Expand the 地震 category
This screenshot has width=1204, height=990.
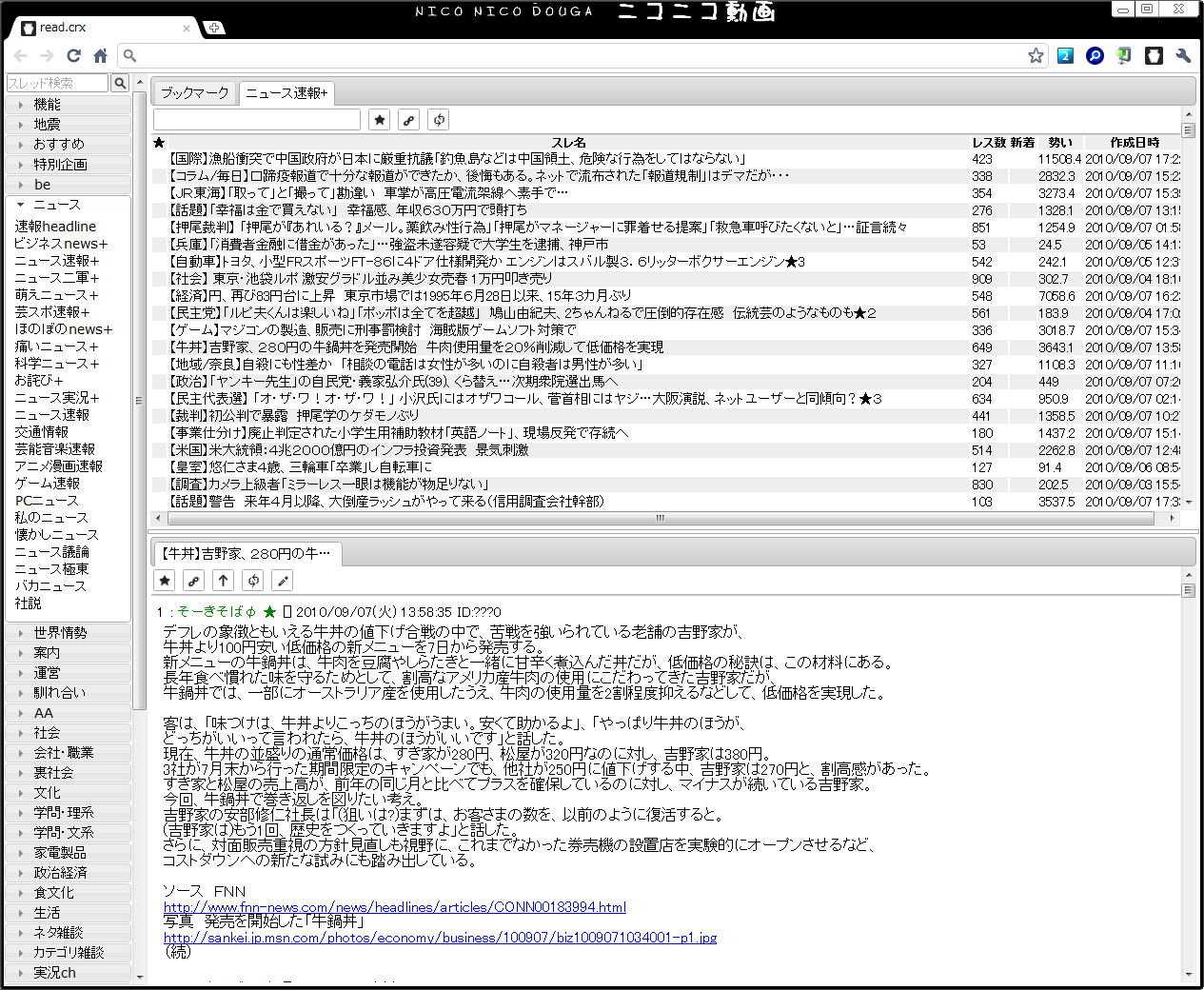[x=68, y=124]
